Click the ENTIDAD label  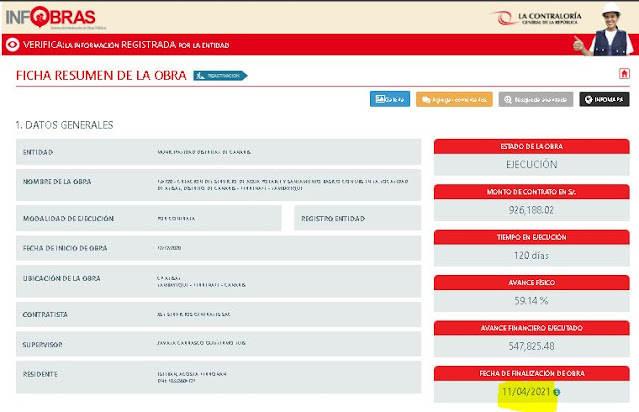click(38, 152)
